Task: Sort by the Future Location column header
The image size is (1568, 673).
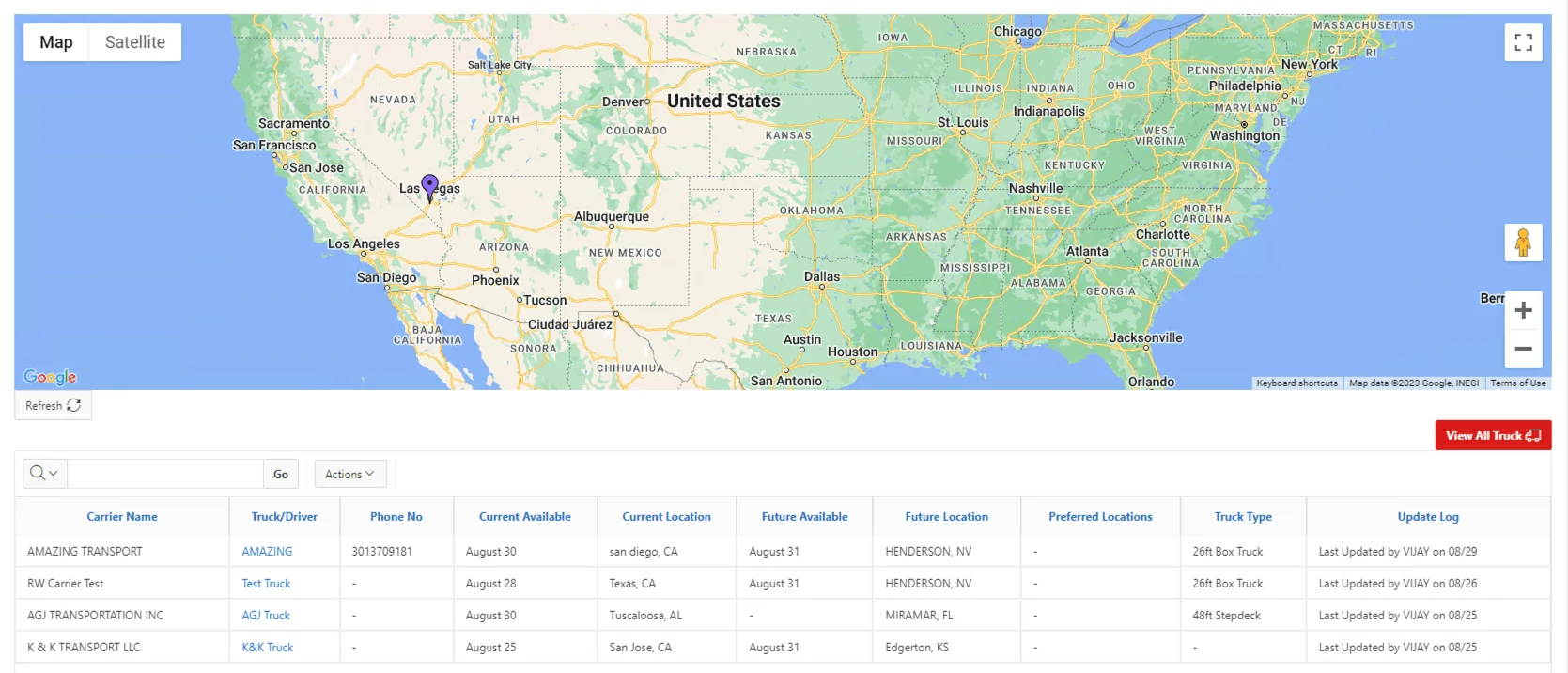Action: click(x=947, y=516)
